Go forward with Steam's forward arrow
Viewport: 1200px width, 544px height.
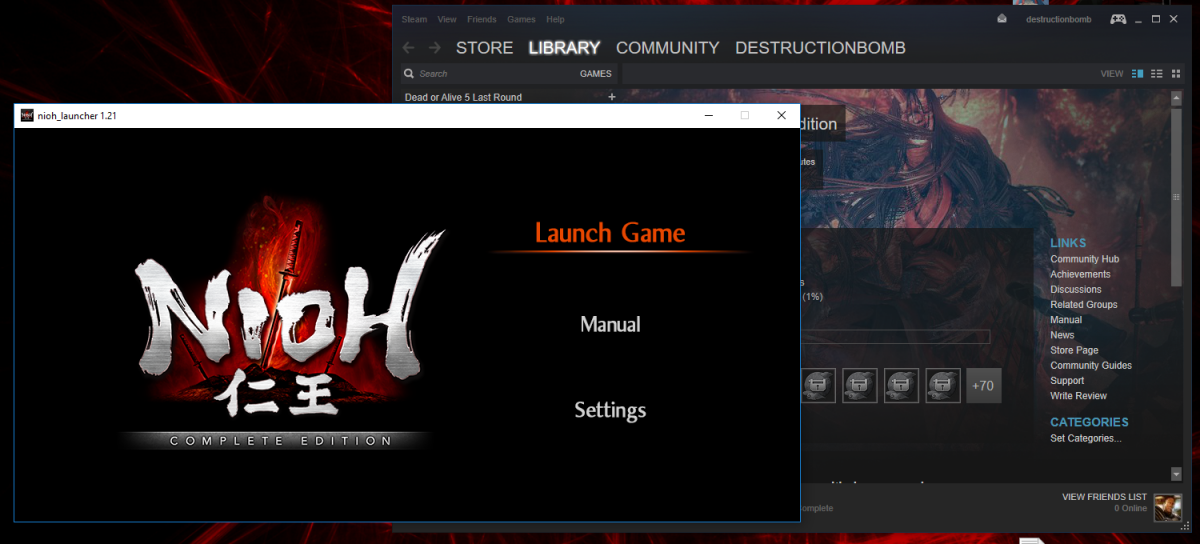point(434,48)
